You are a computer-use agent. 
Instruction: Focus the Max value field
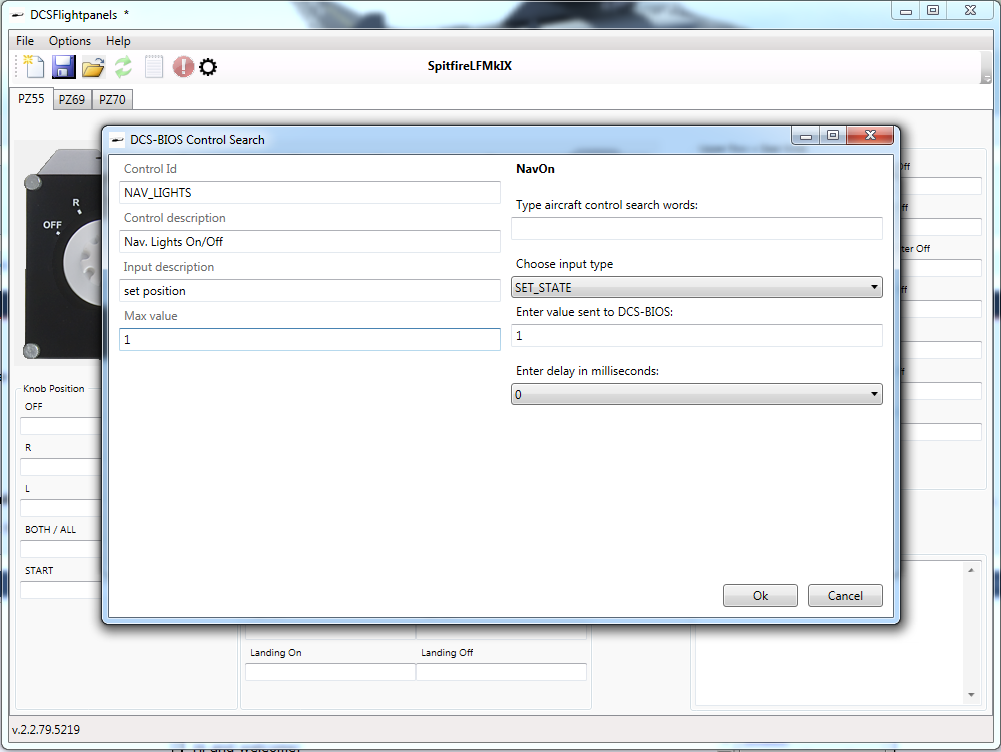[310, 340]
